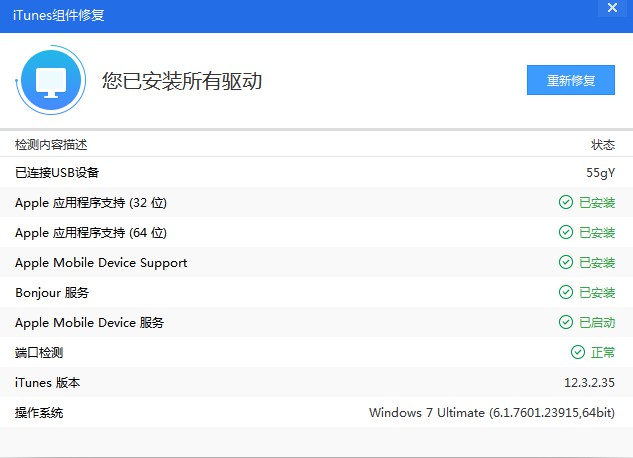Screen dimensions: 633x458
Task: Click the check icon for Apple Mobile Device Support
Action: point(566,262)
